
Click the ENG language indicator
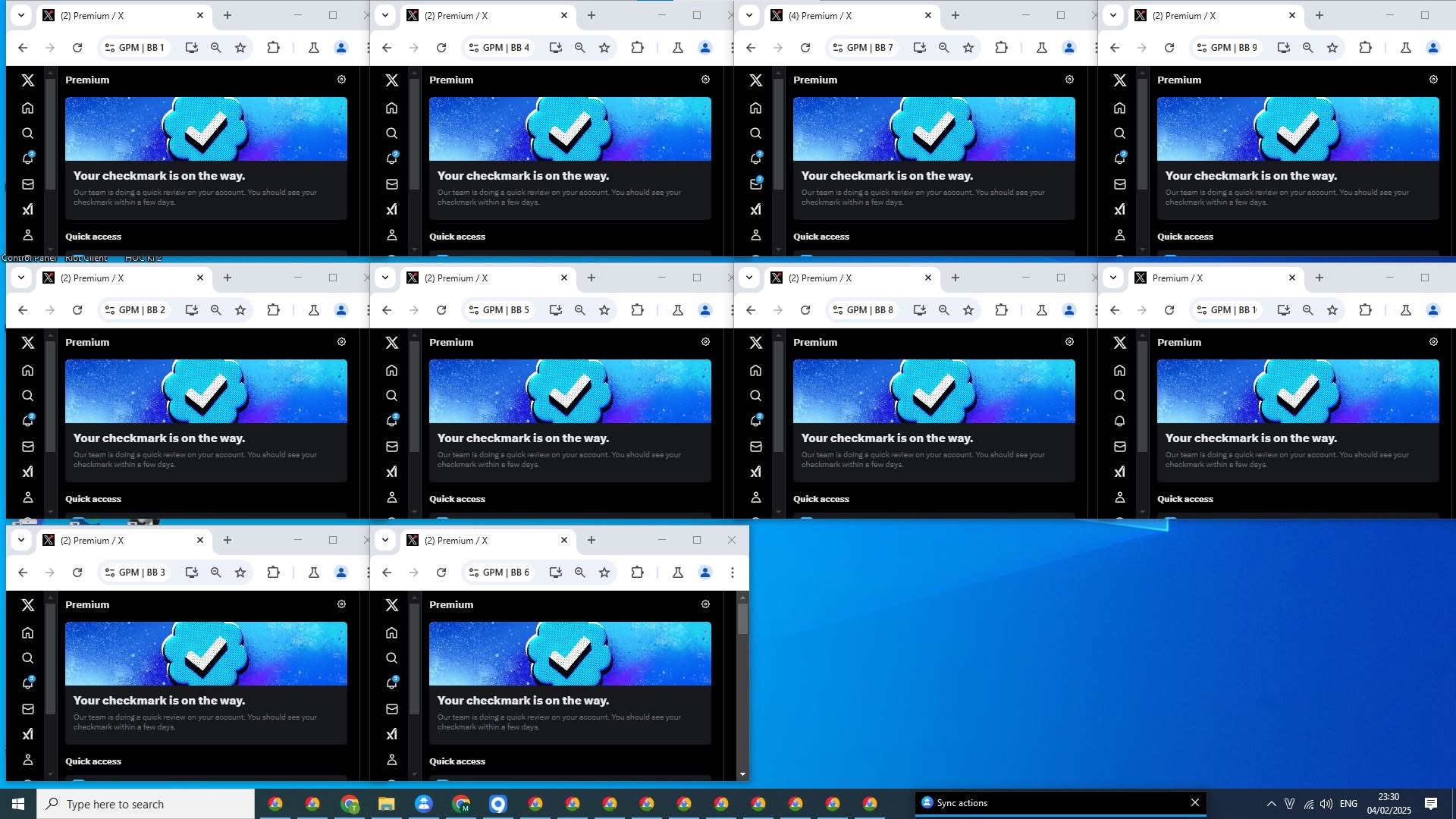(x=1348, y=804)
